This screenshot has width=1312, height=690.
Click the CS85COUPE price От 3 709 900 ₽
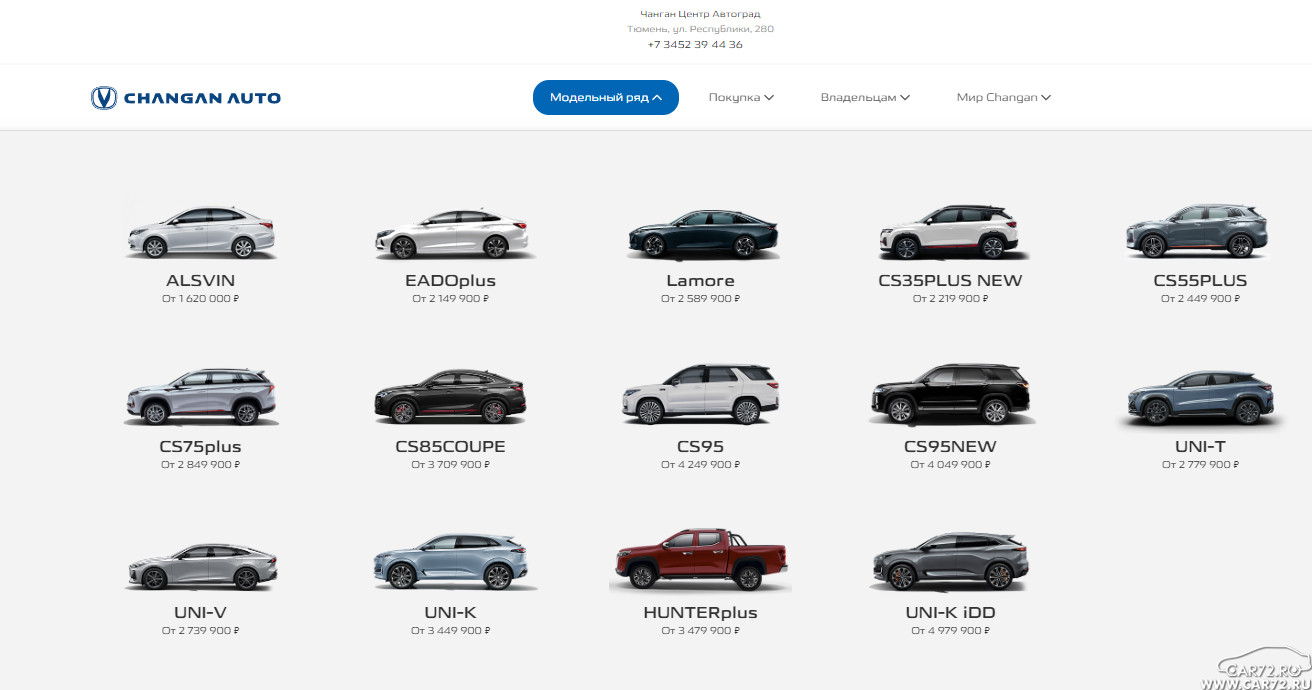[x=450, y=465]
